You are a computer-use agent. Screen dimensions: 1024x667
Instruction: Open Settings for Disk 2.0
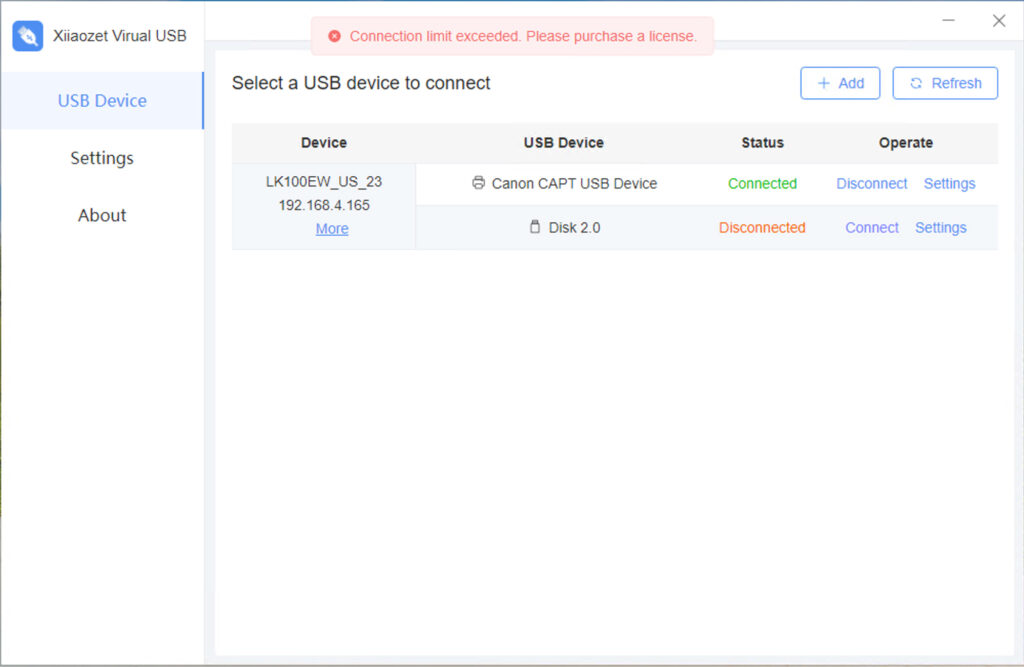click(x=941, y=227)
